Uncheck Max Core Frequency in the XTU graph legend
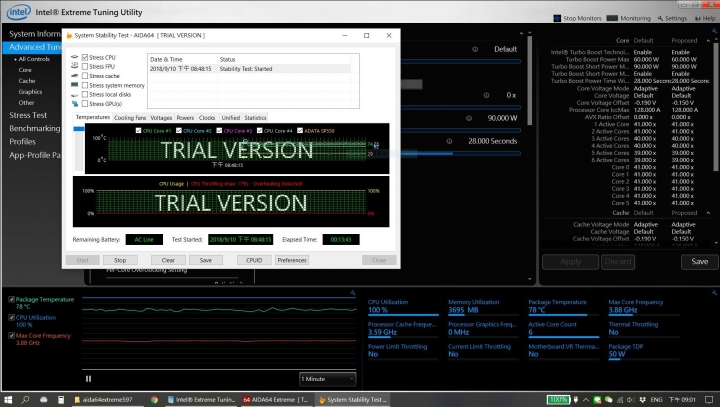 point(11,336)
